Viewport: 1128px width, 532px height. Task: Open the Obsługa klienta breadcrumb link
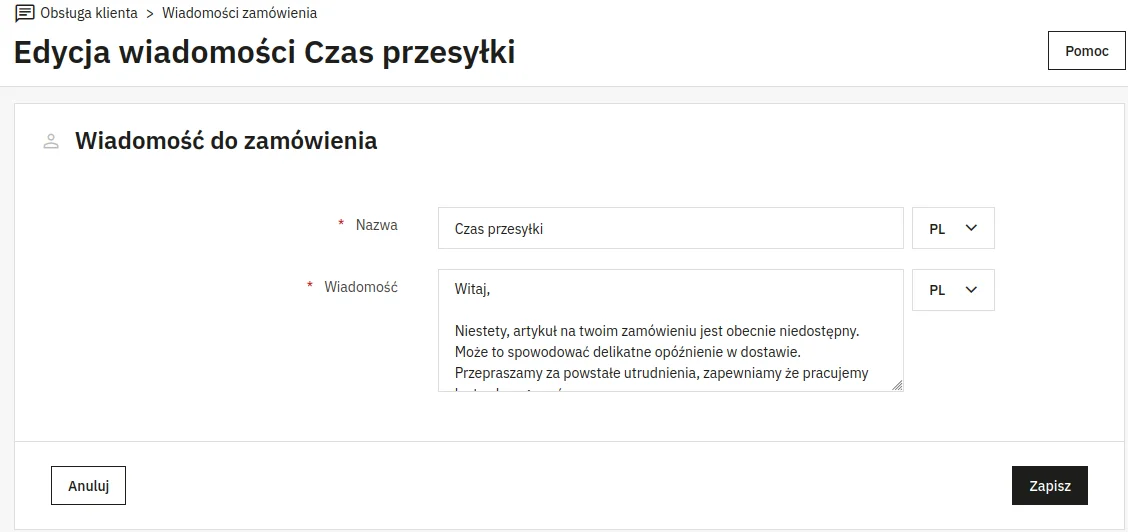point(89,13)
